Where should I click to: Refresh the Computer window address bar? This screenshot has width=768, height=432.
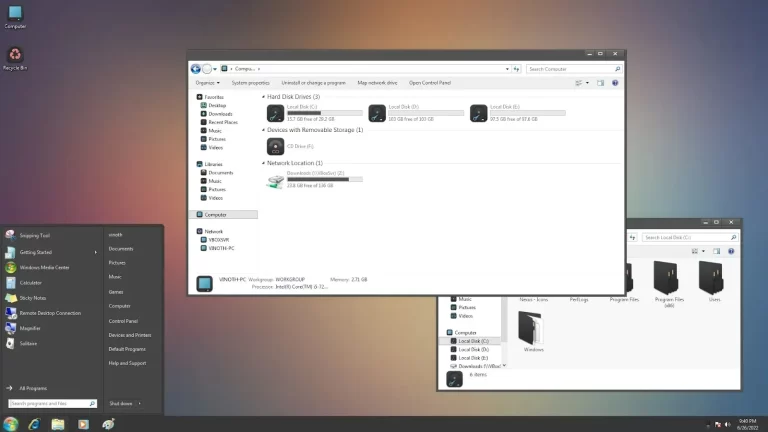516,69
